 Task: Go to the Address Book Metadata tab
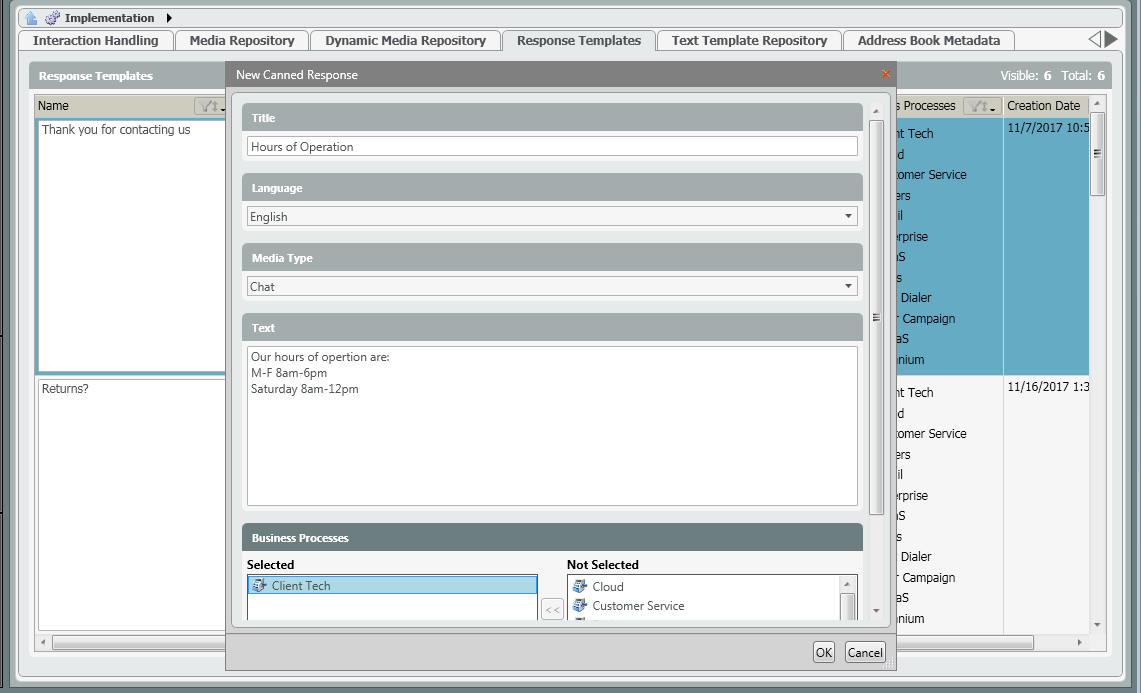tap(929, 41)
